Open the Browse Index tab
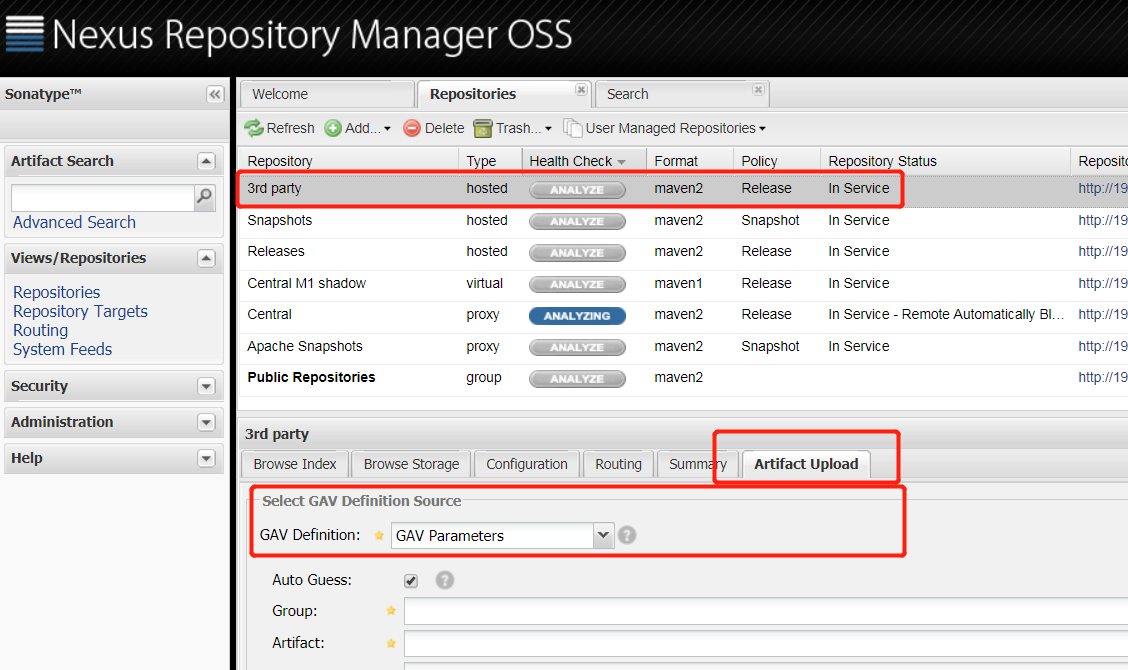 pos(295,464)
